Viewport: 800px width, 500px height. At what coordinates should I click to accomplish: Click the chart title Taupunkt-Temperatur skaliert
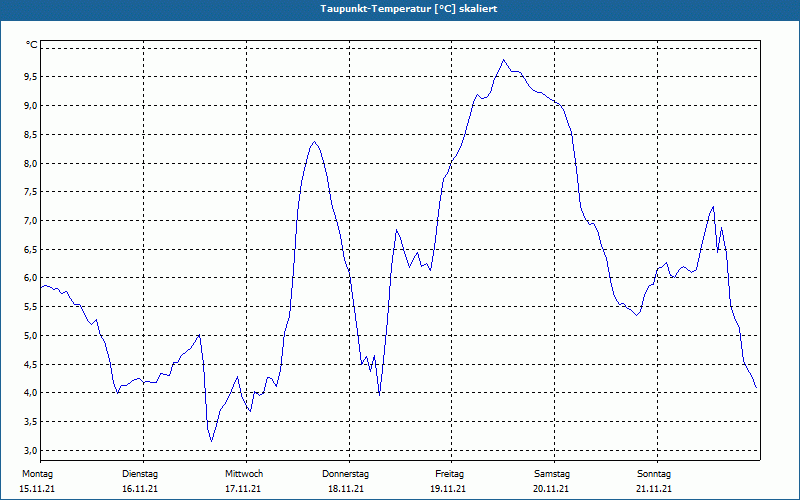pyautogui.click(x=409, y=9)
